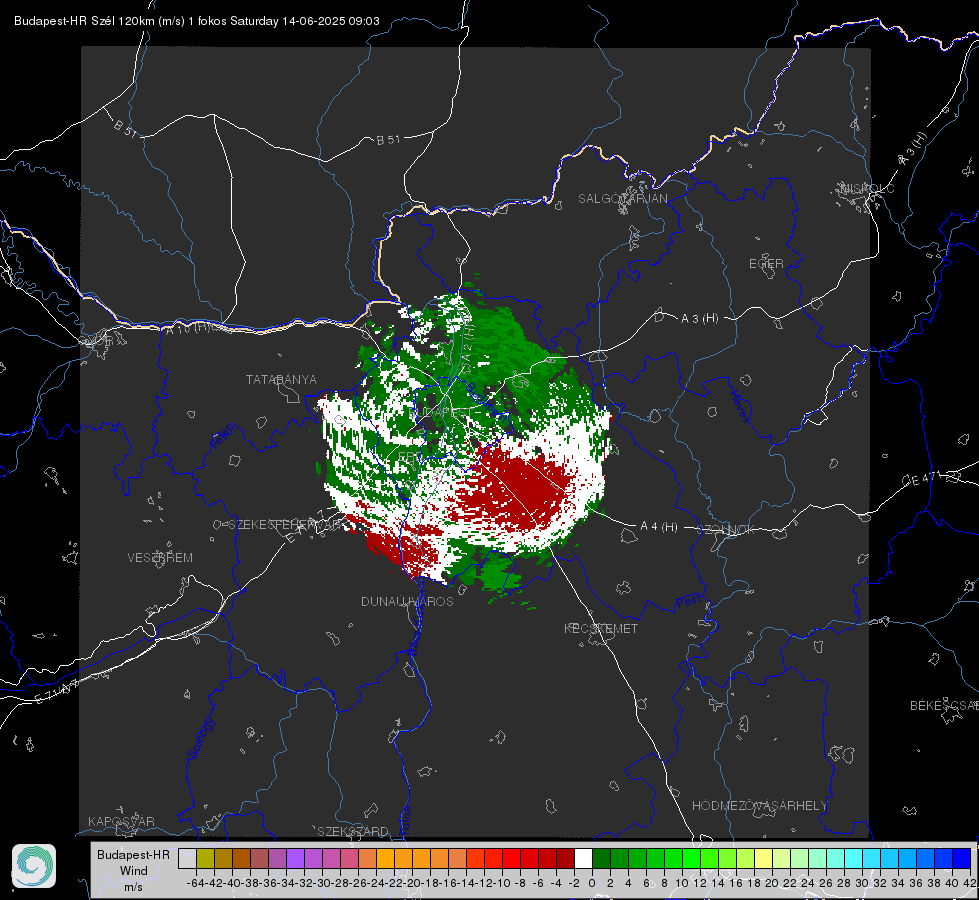Pick the cyan swatch between 28 and 30
The width and height of the screenshot is (979, 900).
click(x=854, y=858)
